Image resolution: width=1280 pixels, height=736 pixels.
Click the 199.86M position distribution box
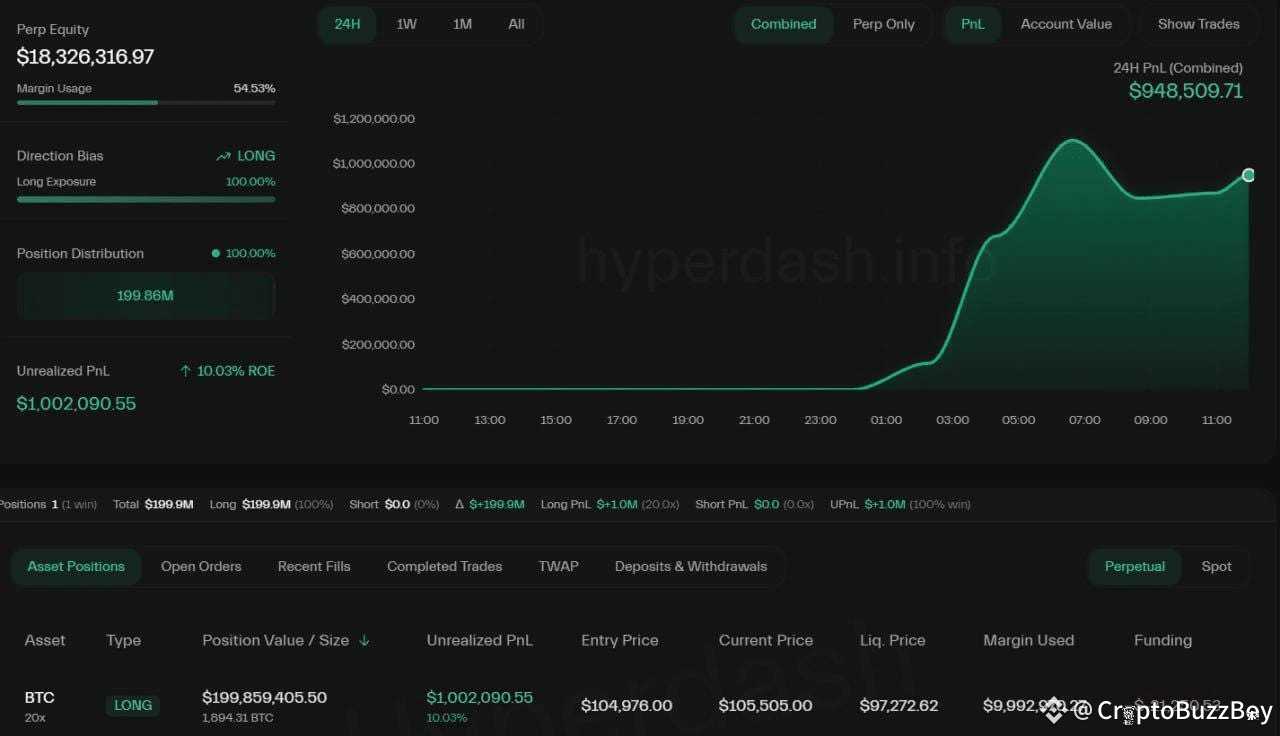pyautogui.click(x=145, y=295)
